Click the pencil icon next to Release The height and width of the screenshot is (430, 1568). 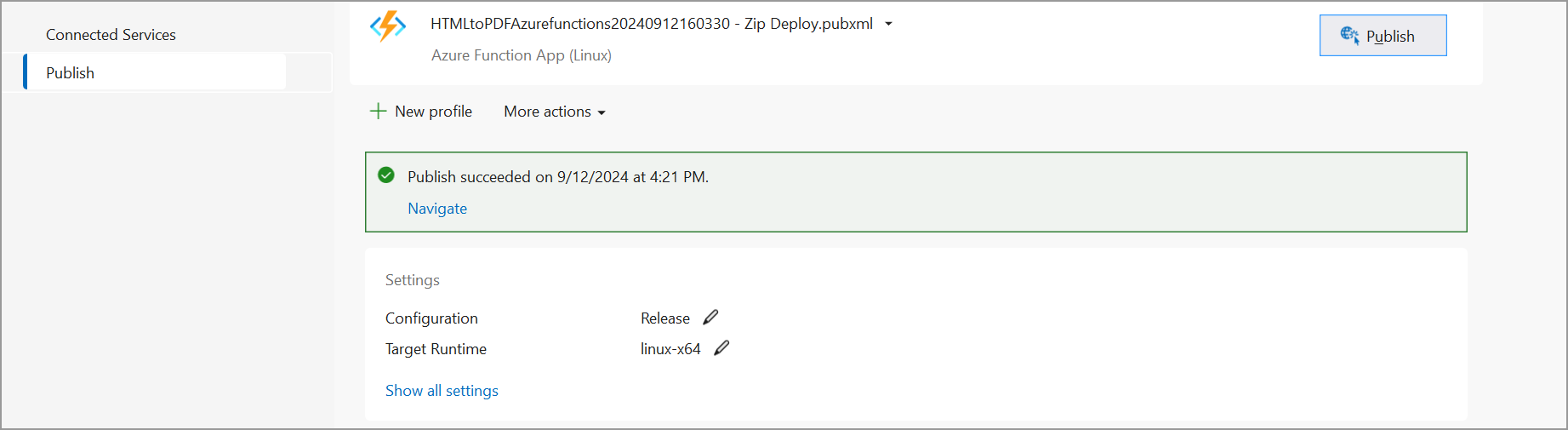710,318
